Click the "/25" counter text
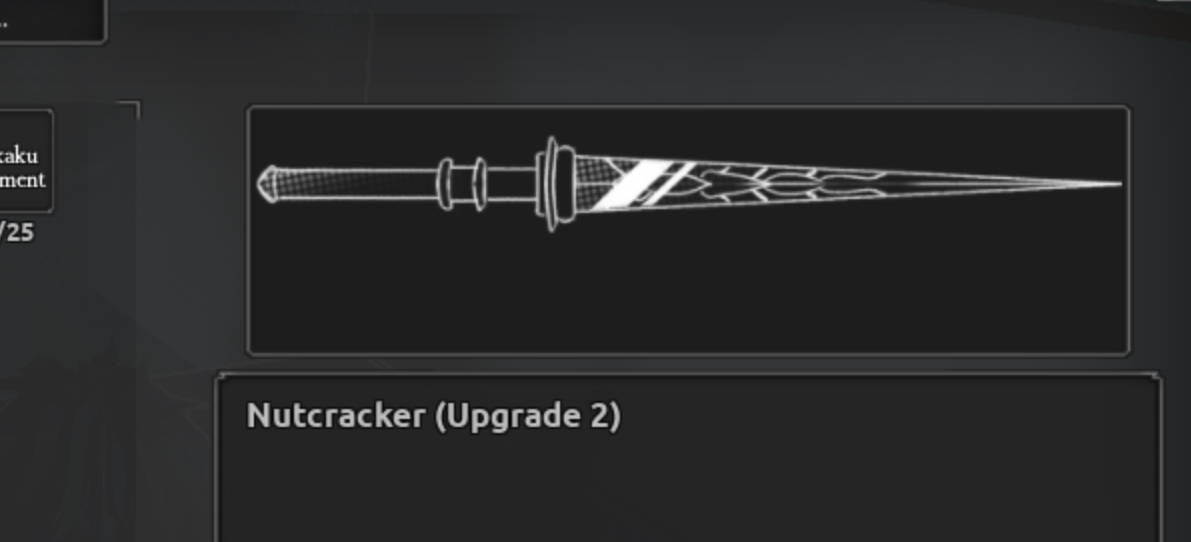1191x542 pixels. pyautogui.click(x=17, y=232)
